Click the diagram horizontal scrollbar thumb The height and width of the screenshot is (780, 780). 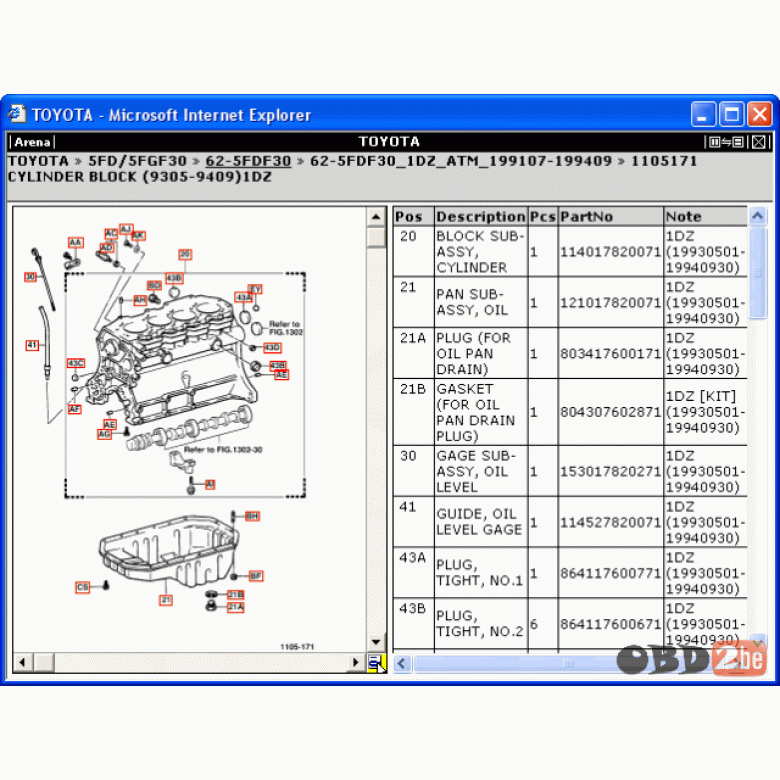click(x=44, y=662)
